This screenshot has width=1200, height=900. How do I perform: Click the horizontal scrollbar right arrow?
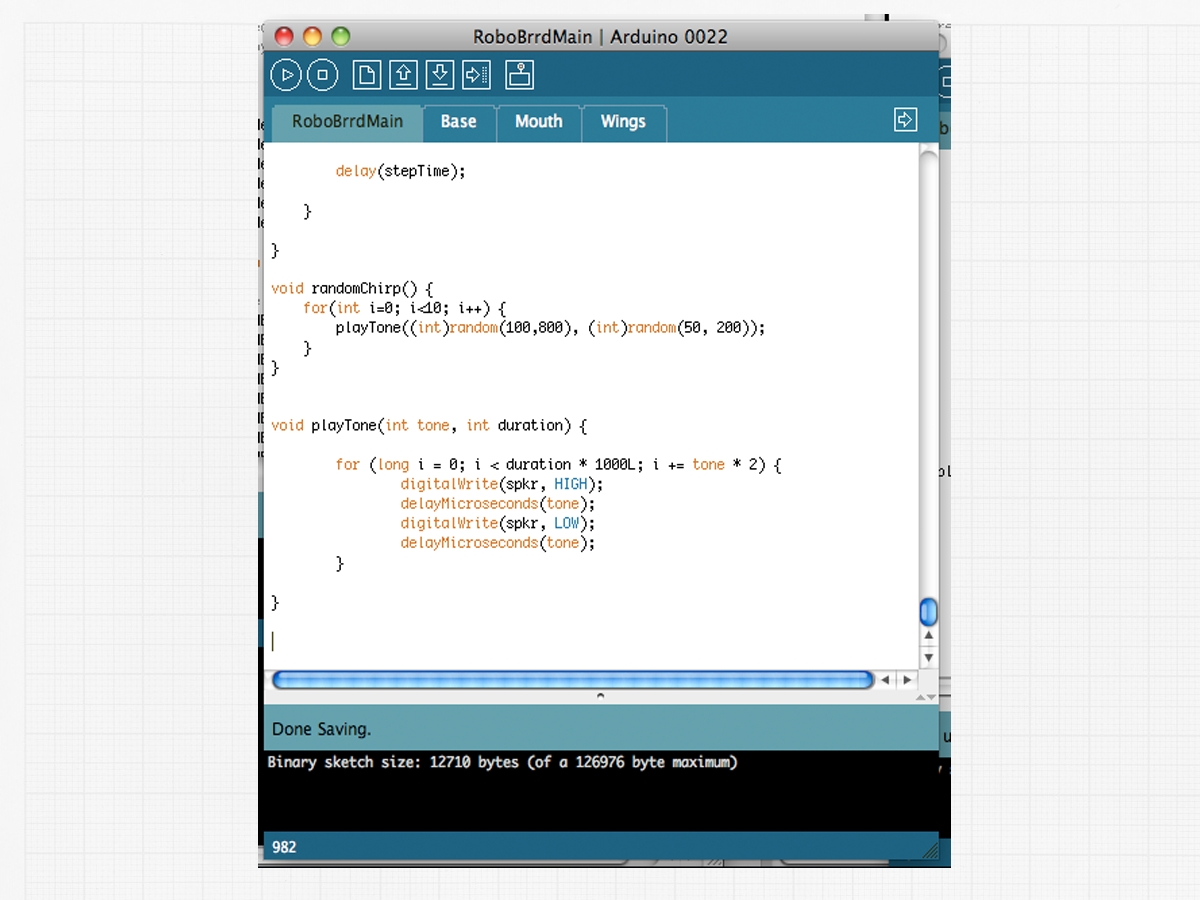[907, 680]
